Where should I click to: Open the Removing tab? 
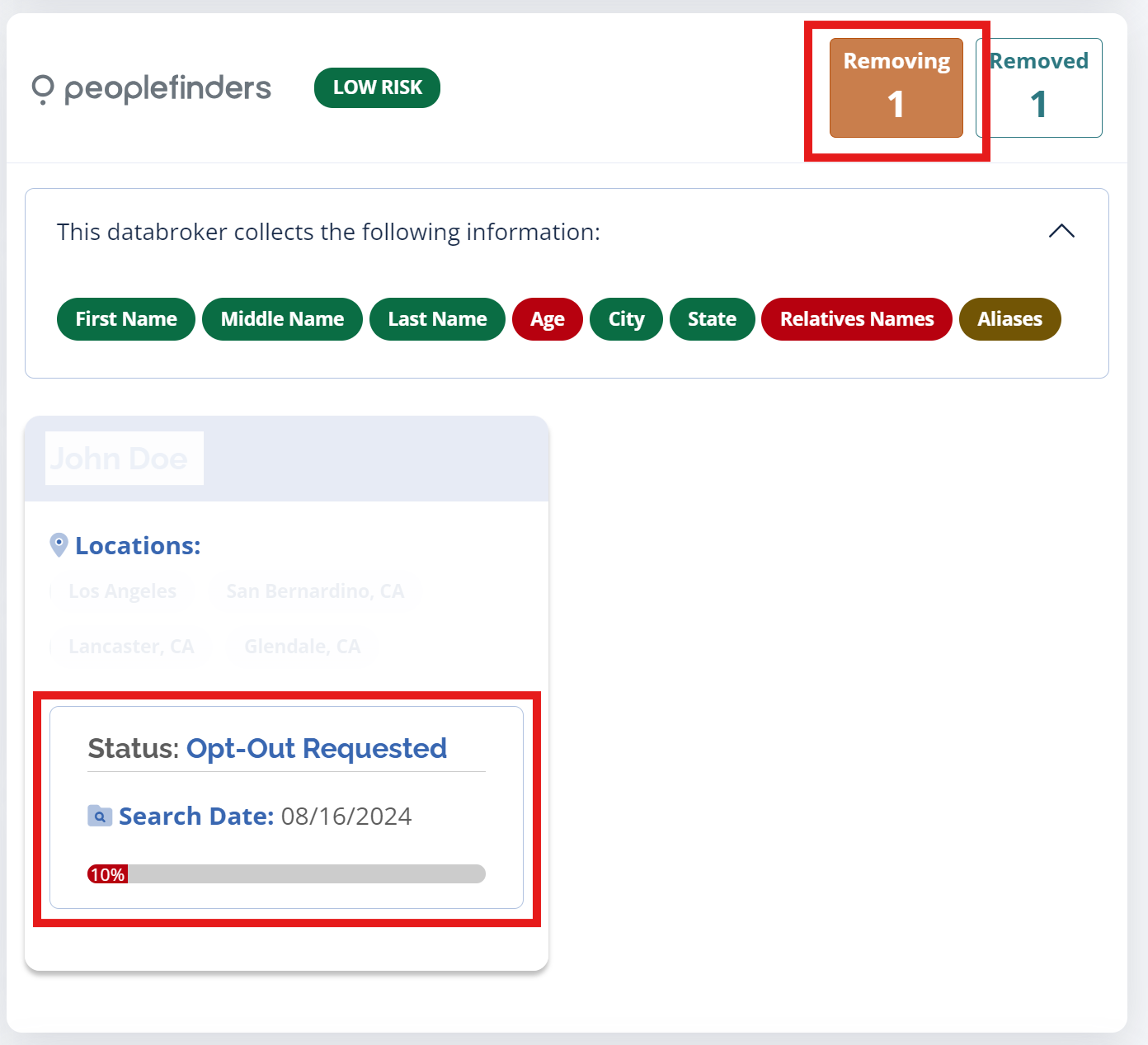pos(896,87)
